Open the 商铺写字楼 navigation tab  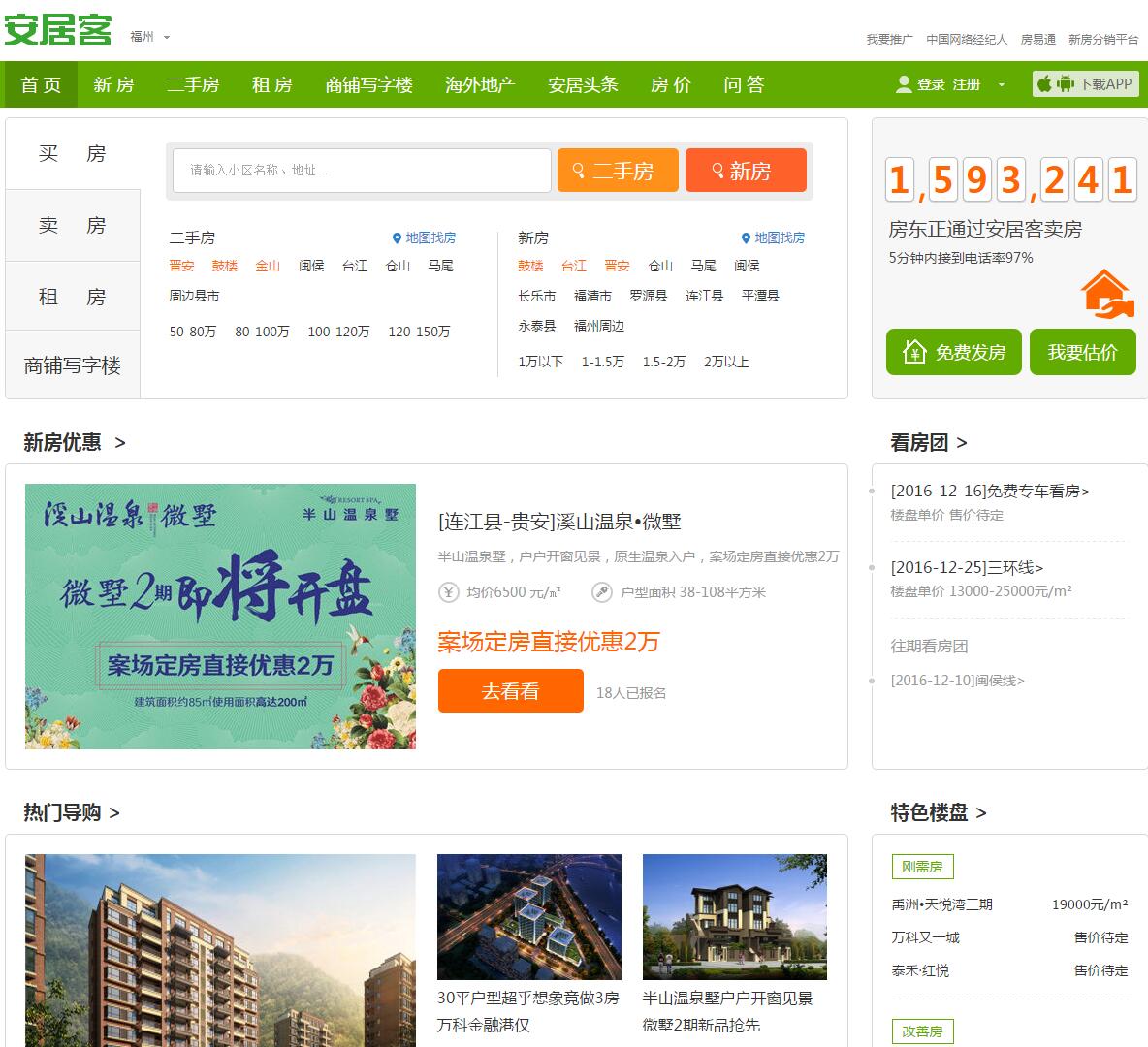click(368, 85)
